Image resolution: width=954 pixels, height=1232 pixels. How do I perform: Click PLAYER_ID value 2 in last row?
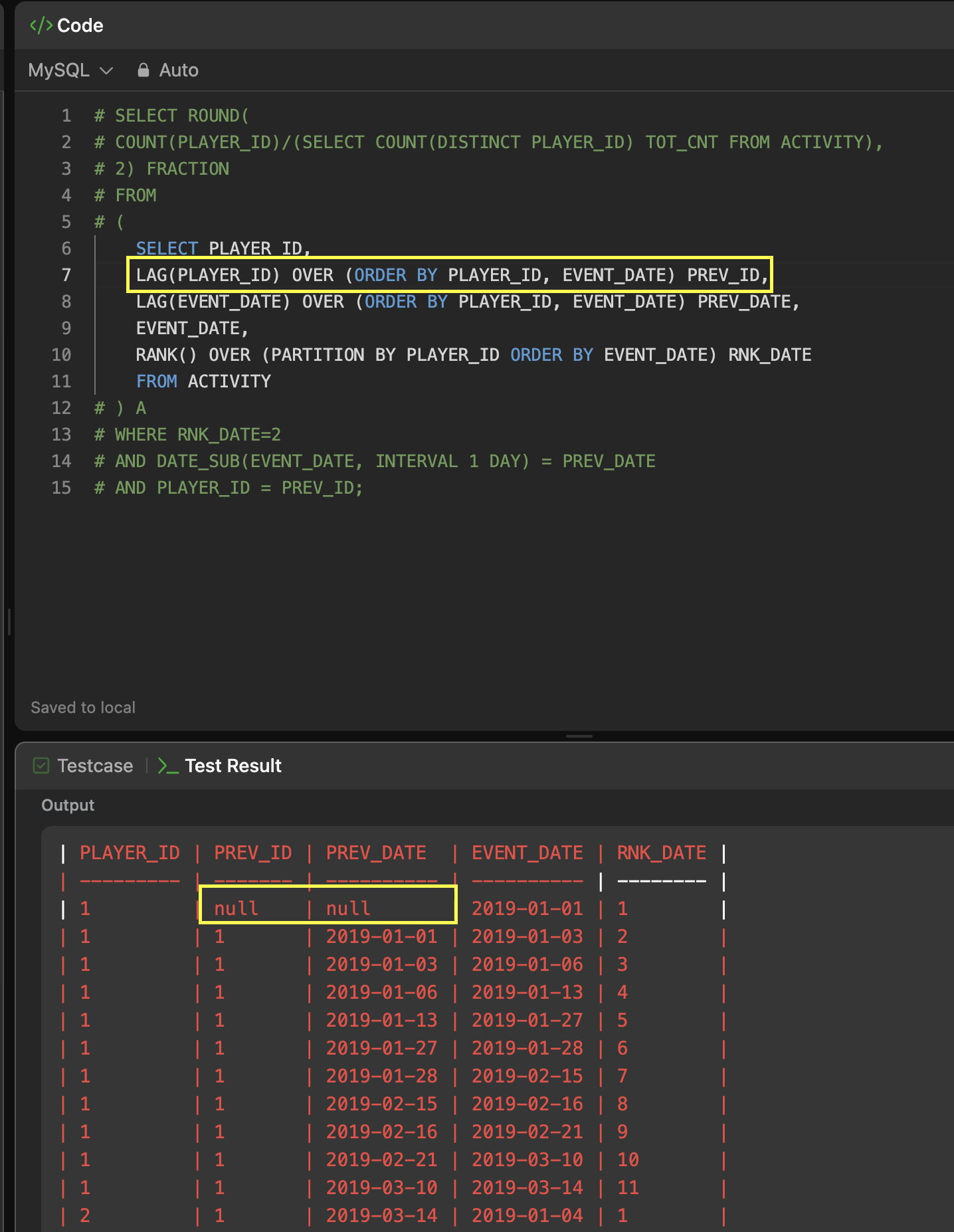pyautogui.click(x=85, y=1215)
